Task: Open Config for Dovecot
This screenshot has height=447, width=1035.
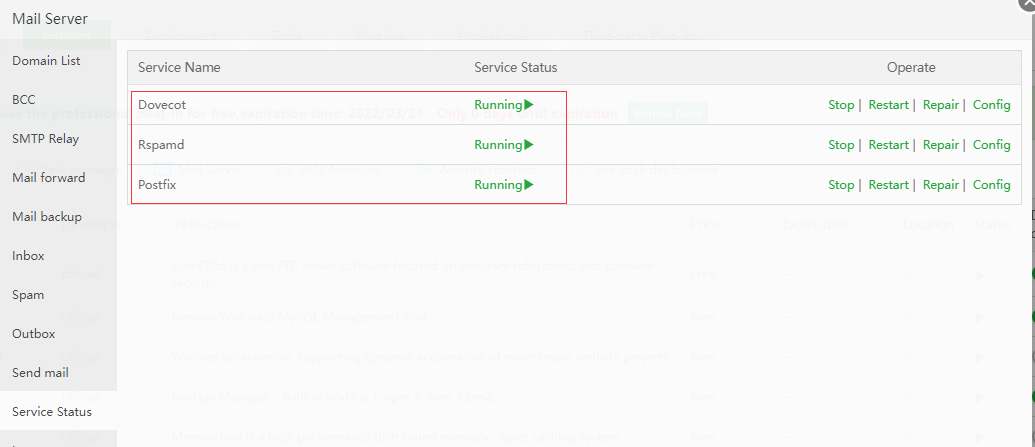Action: tap(991, 105)
